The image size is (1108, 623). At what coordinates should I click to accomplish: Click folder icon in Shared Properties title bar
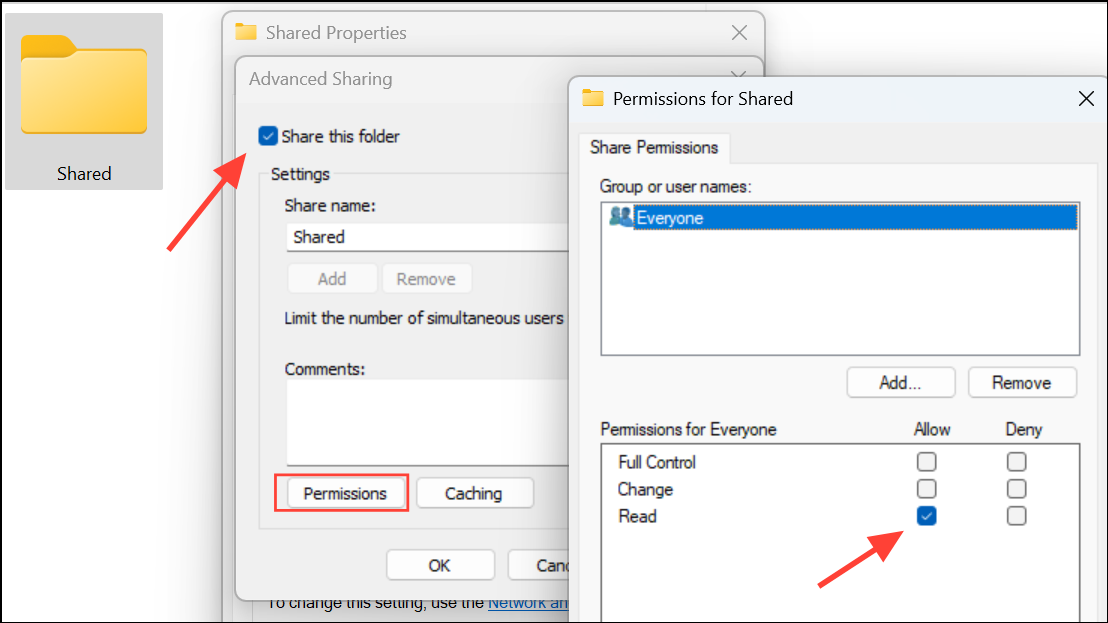246,32
